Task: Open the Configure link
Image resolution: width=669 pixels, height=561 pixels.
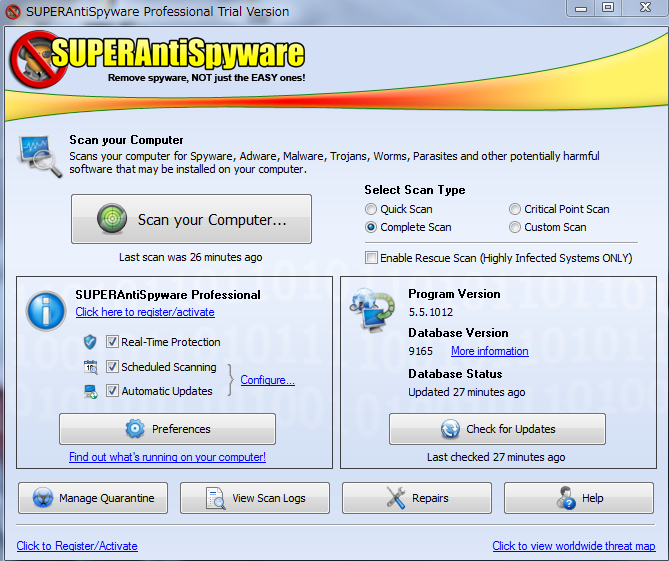Action: click(267, 380)
